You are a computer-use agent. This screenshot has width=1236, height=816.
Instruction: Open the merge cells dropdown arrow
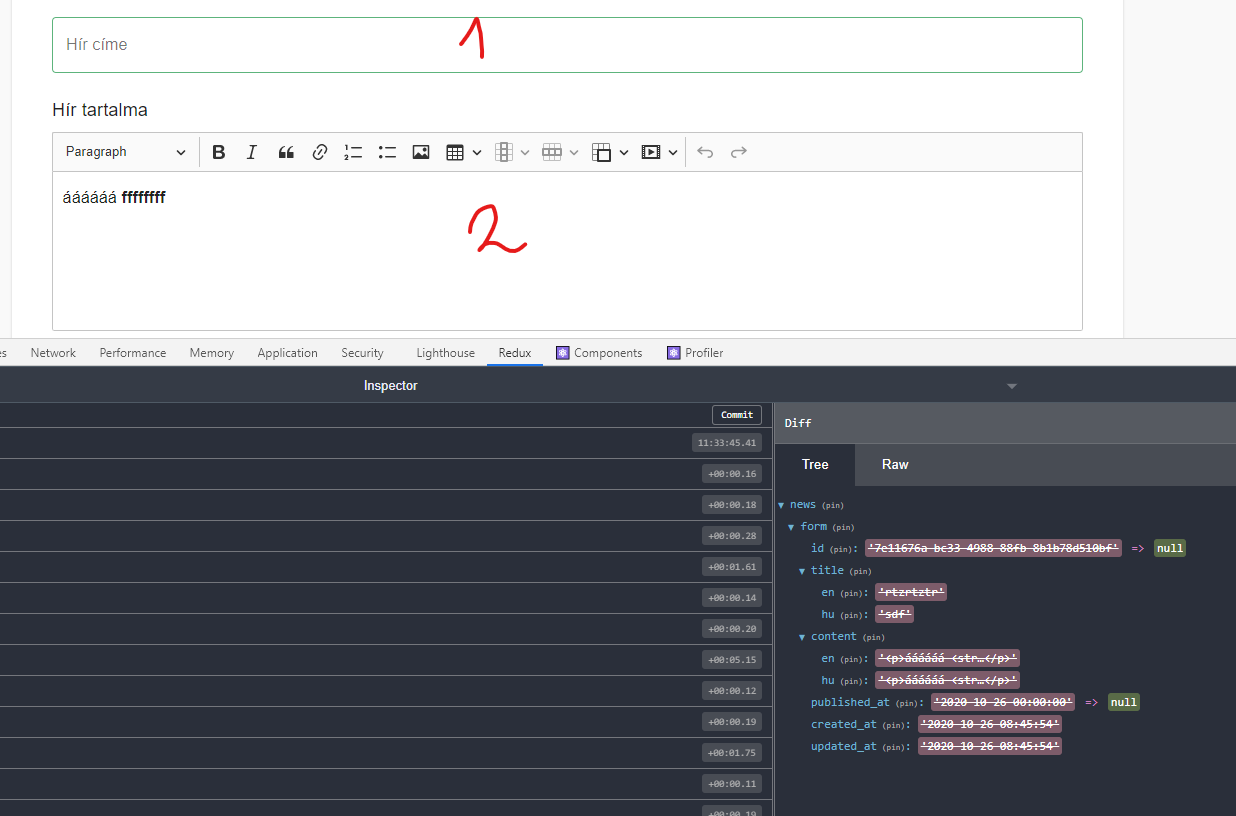[624, 152]
